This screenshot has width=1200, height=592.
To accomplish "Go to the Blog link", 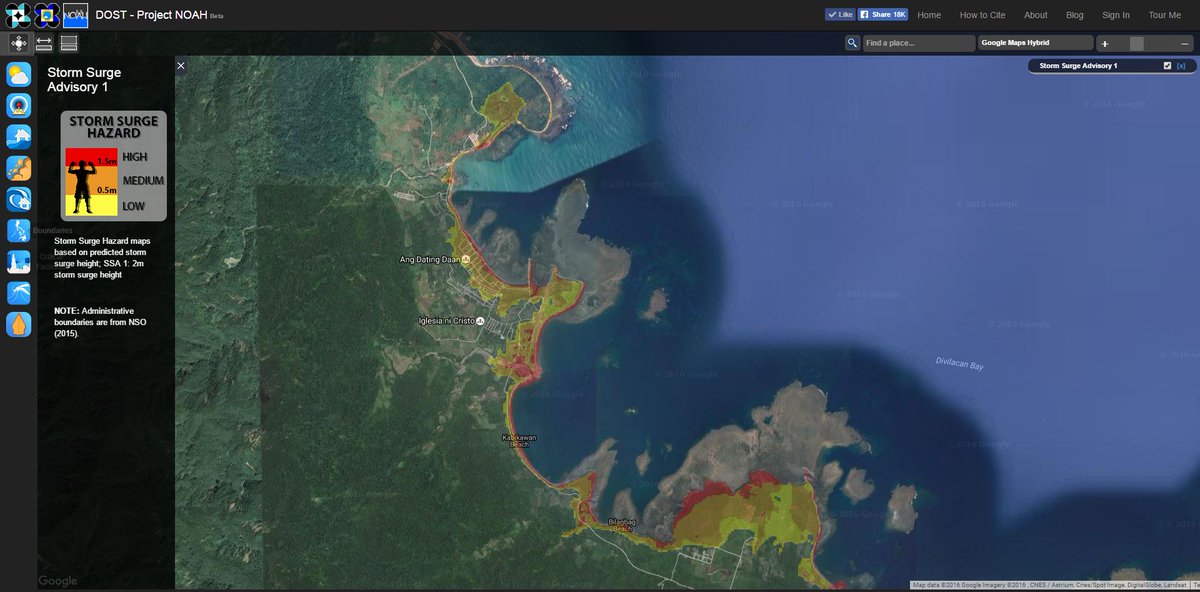I will pyautogui.click(x=1075, y=15).
